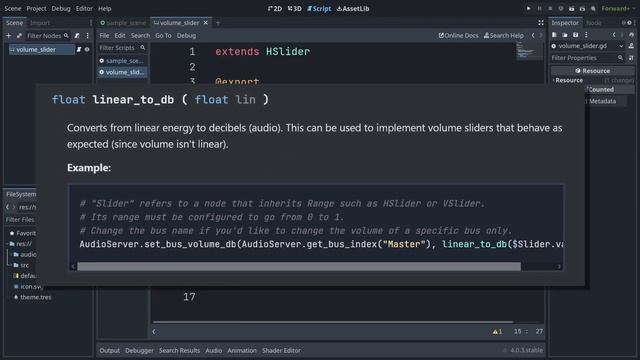Go to previous script in history

tap(533, 36)
